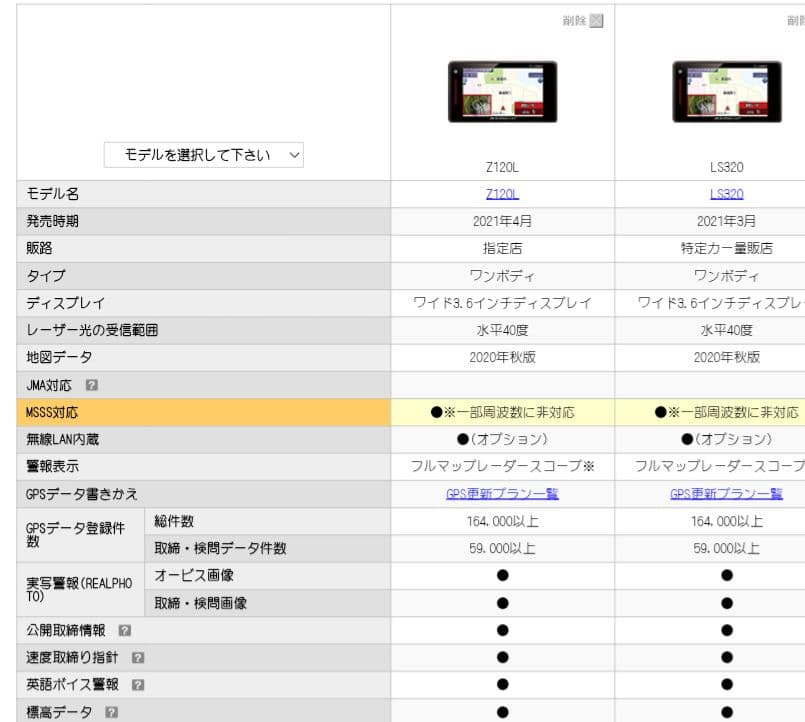The height and width of the screenshot is (722, 805).
Task: Click the Z120L product thumbnail image
Action: pos(501,93)
